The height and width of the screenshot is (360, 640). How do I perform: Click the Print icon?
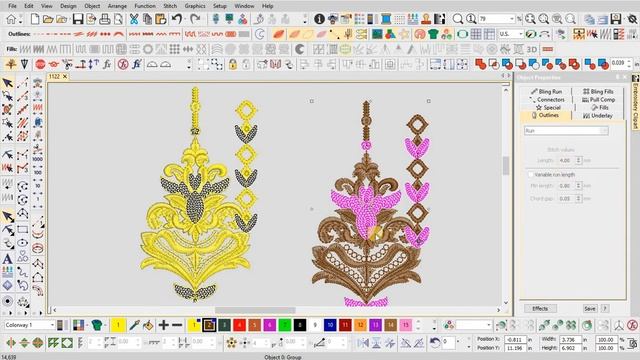[105, 19]
